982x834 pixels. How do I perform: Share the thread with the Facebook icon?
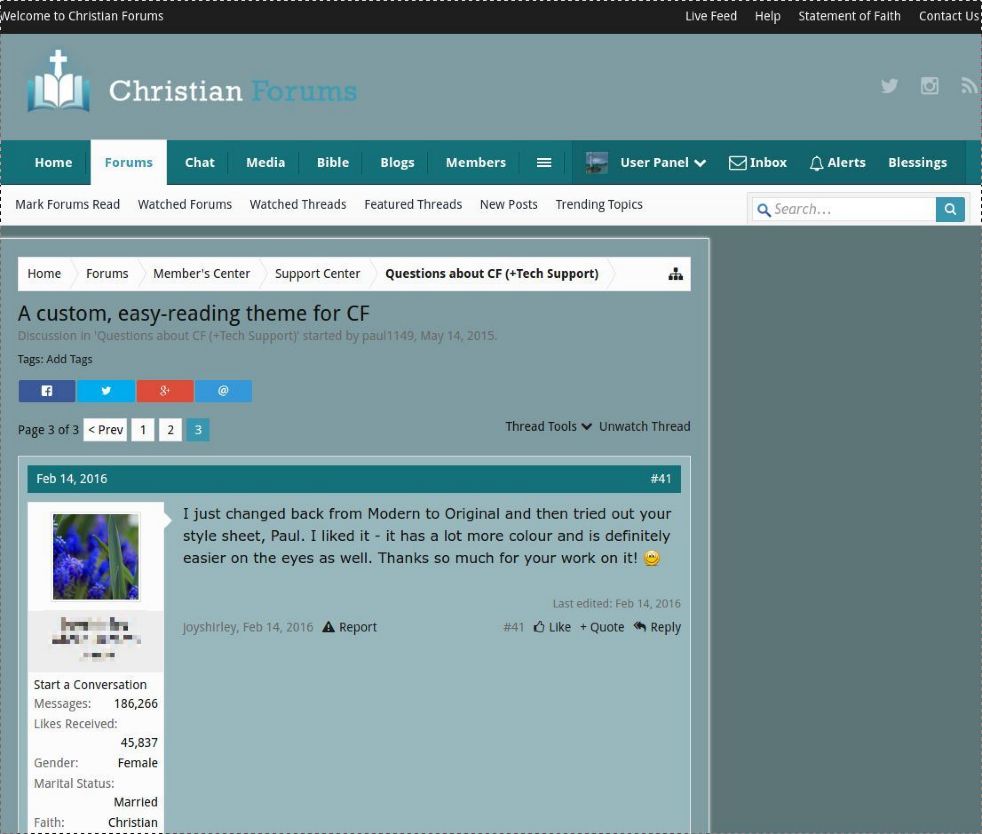tap(46, 390)
